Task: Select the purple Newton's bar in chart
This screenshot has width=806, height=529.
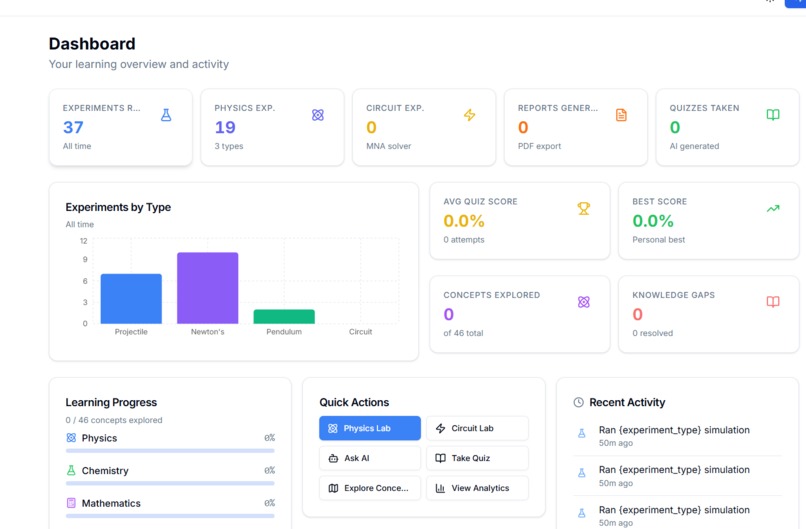Action: (x=208, y=288)
